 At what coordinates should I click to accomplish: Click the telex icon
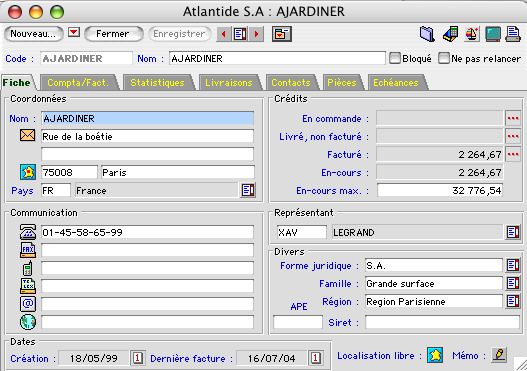[x=28, y=286]
